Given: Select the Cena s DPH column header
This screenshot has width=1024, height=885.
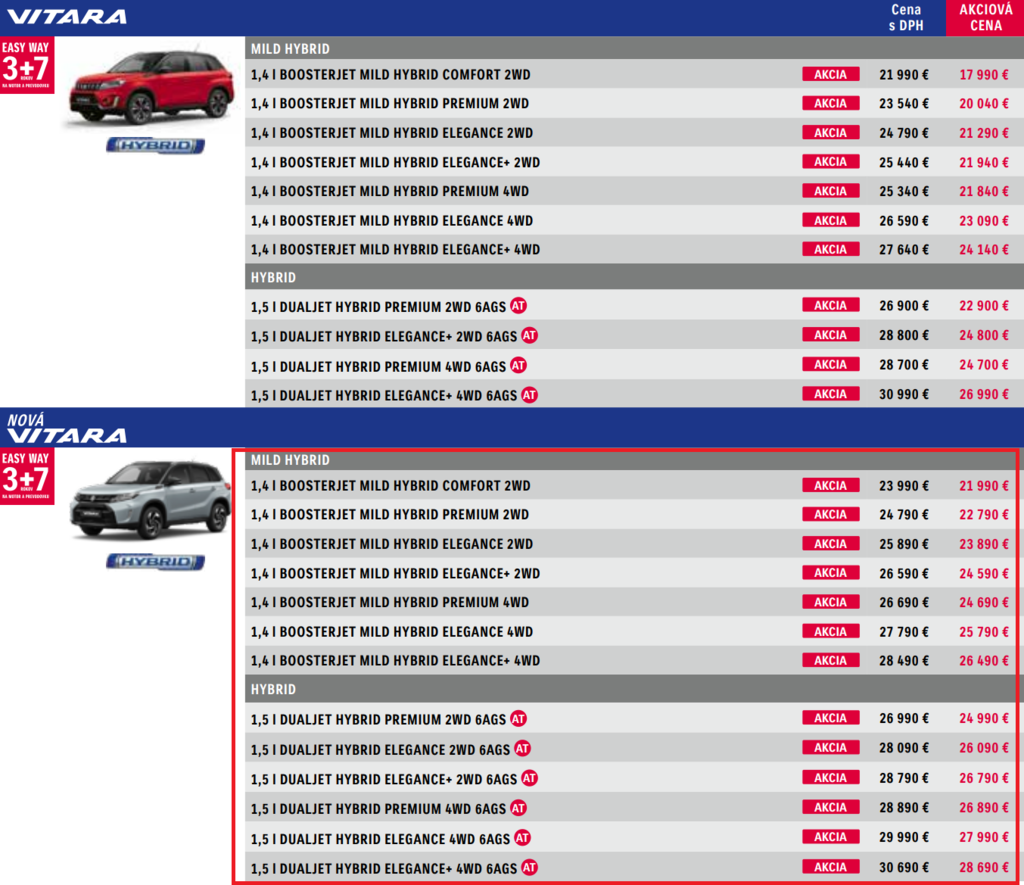Looking at the screenshot, I should (906, 18).
